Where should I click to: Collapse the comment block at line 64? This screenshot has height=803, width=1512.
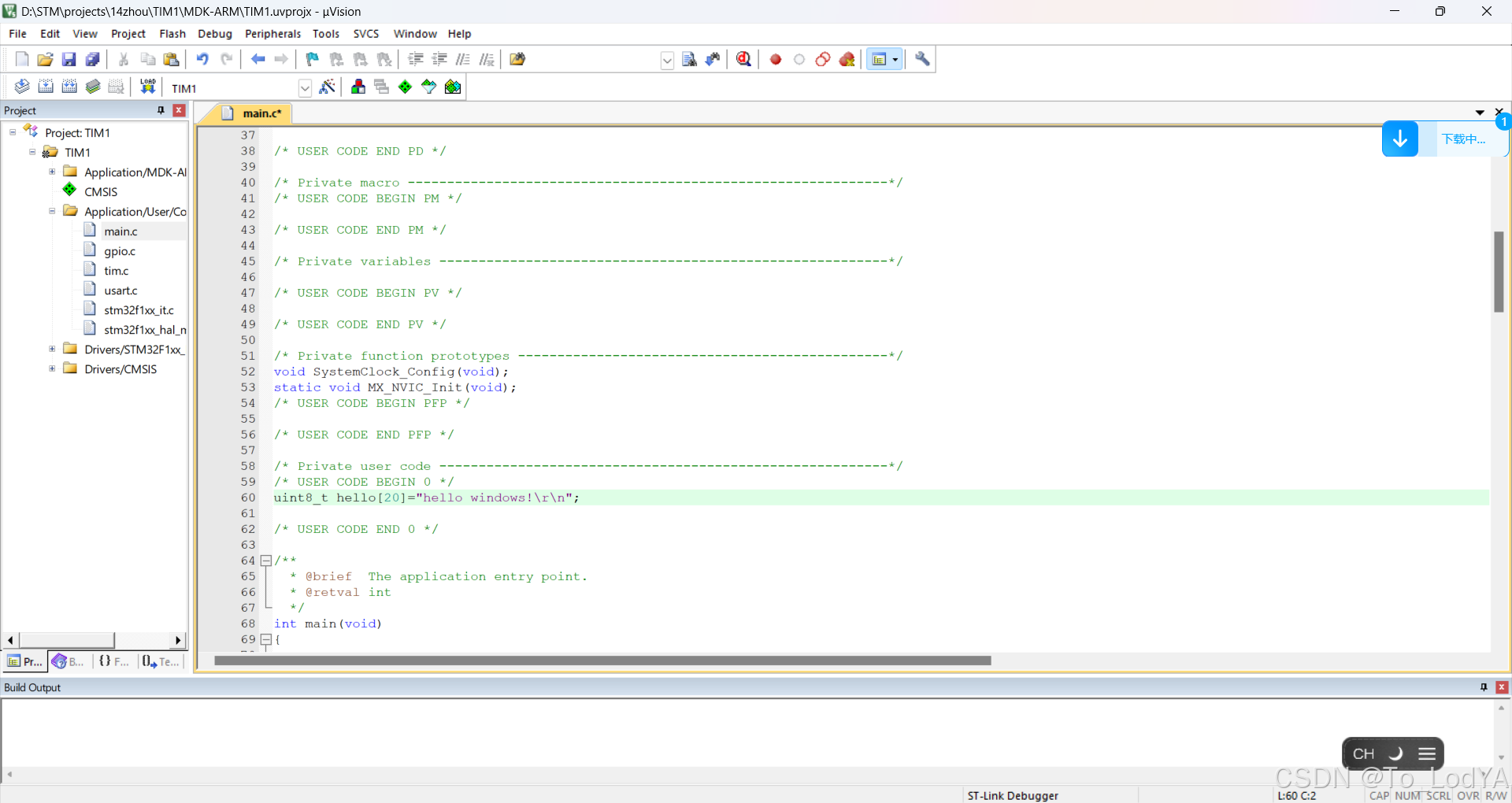[266, 561]
